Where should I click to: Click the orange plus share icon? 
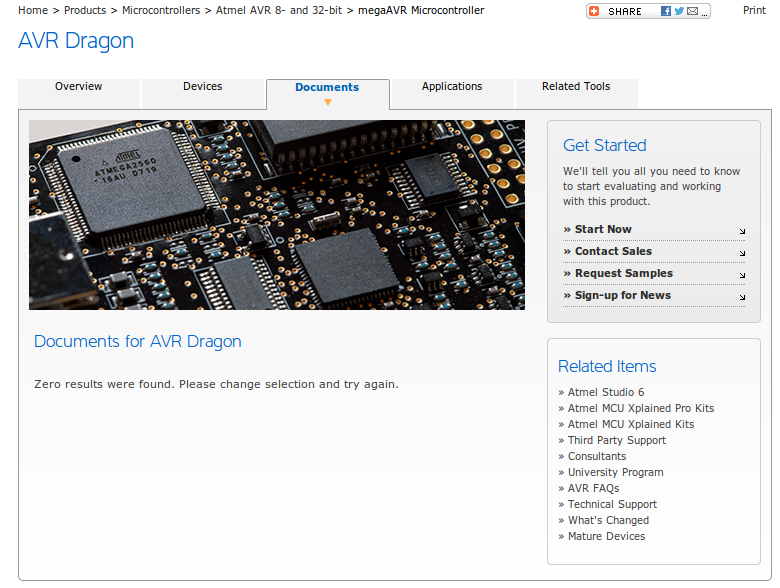pyautogui.click(x=594, y=11)
